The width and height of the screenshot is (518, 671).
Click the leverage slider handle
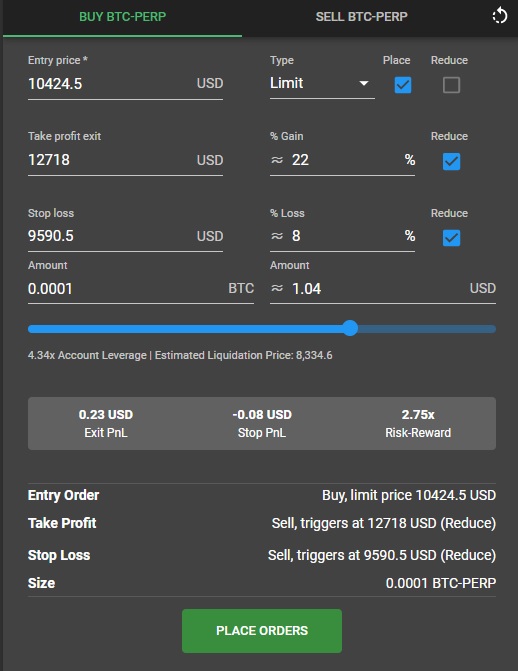pyautogui.click(x=350, y=328)
